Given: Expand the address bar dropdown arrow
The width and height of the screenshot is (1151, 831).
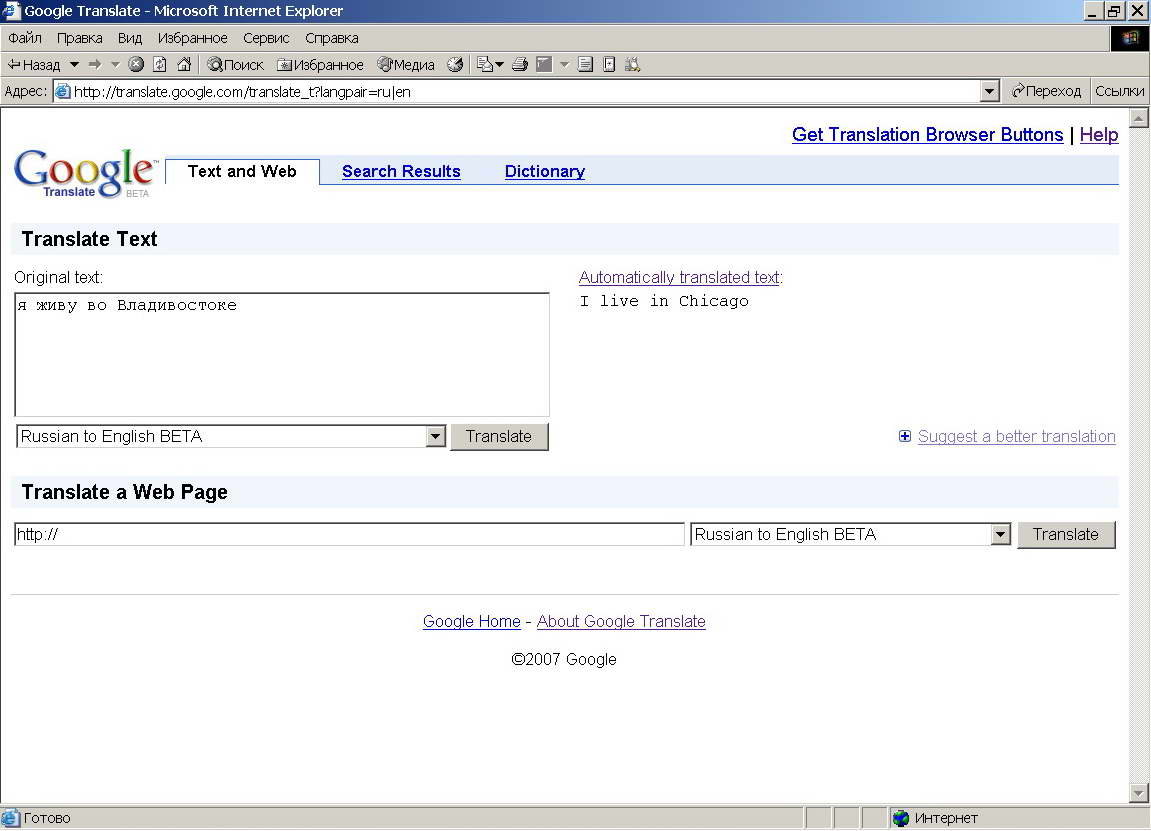Looking at the screenshot, I should (x=990, y=92).
